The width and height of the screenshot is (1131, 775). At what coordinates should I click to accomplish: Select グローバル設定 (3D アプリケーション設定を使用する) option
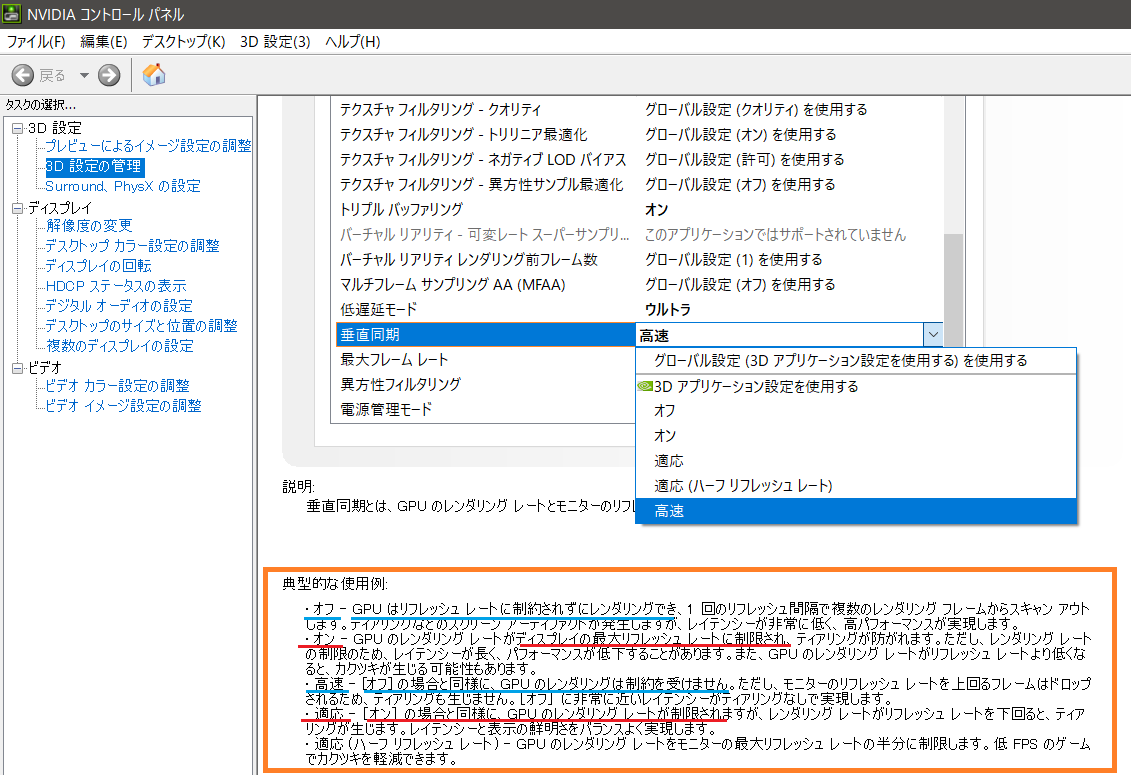click(855, 361)
